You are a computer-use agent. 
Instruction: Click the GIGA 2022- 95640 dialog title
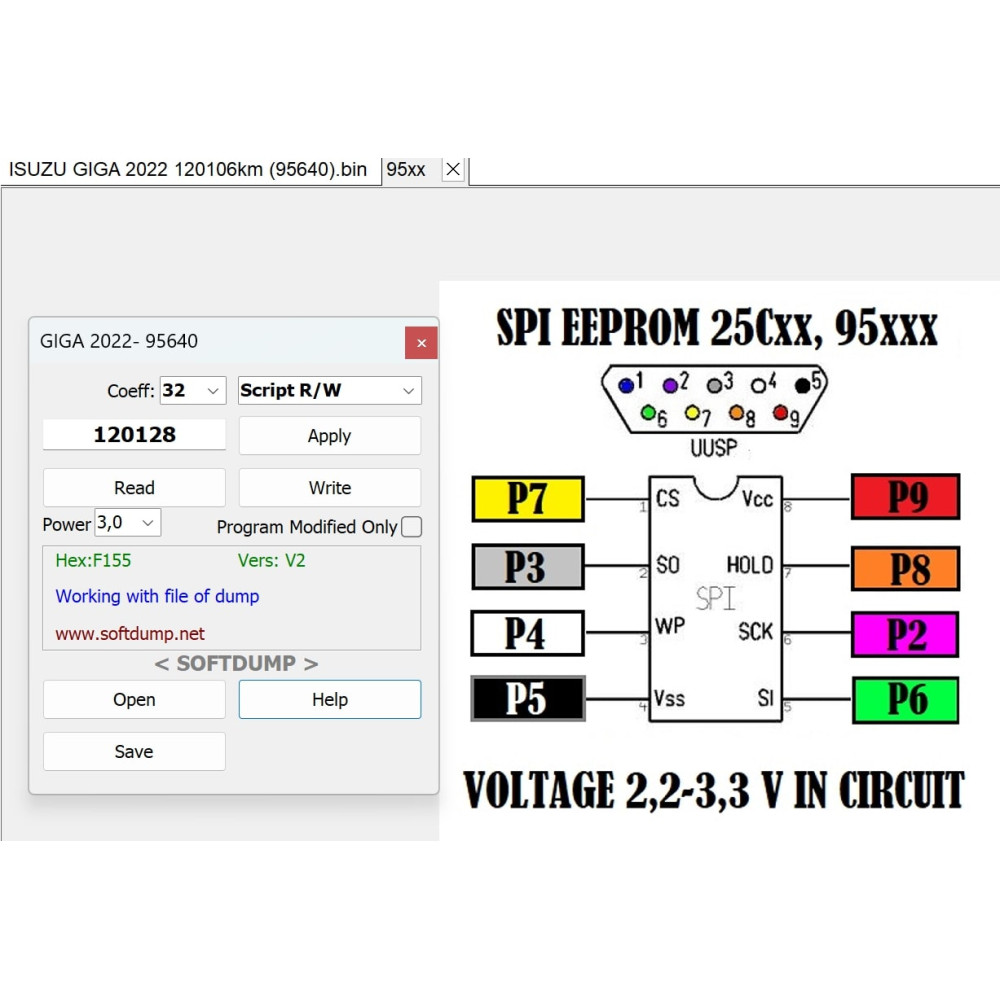click(x=119, y=341)
